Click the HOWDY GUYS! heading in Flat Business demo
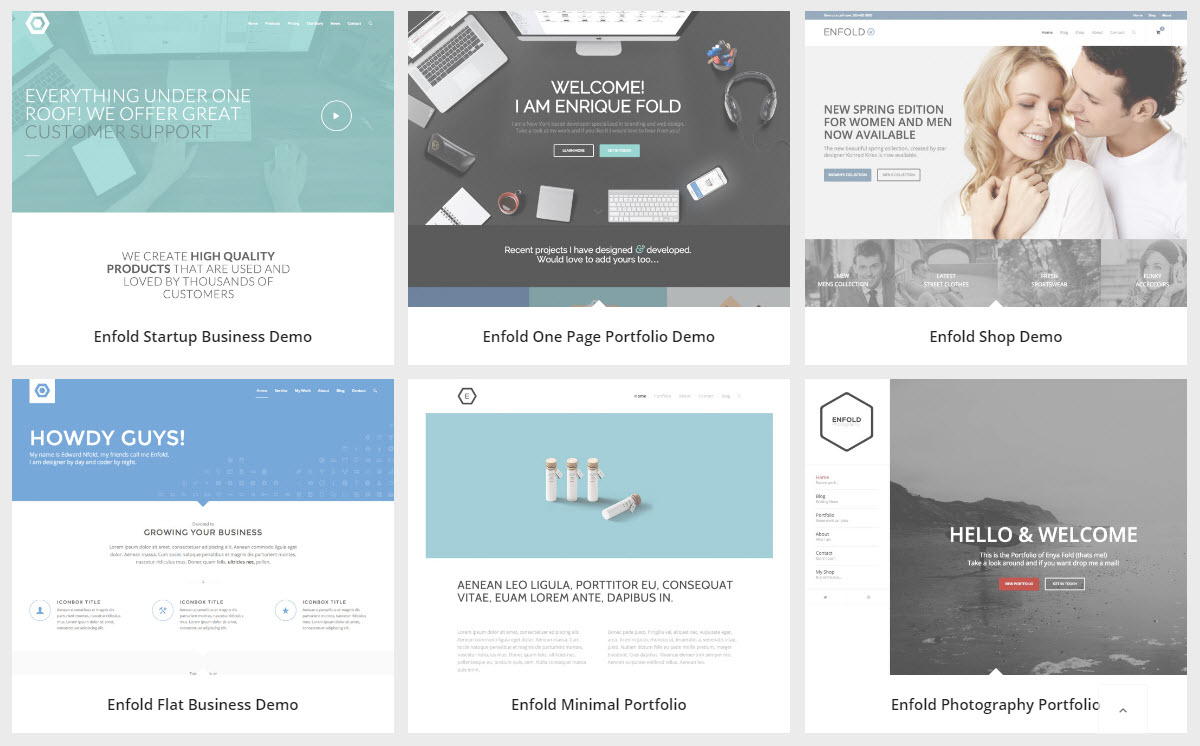Image resolution: width=1200 pixels, height=746 pixels. (x=107, y=438)
